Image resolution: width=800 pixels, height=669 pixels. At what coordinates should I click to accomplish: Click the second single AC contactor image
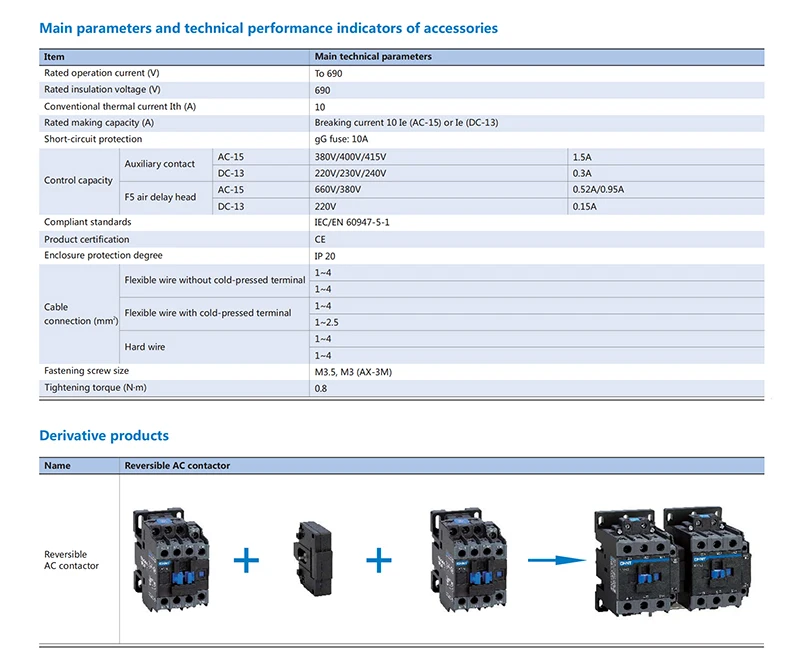pyautogui.click(x=468, y=559)
